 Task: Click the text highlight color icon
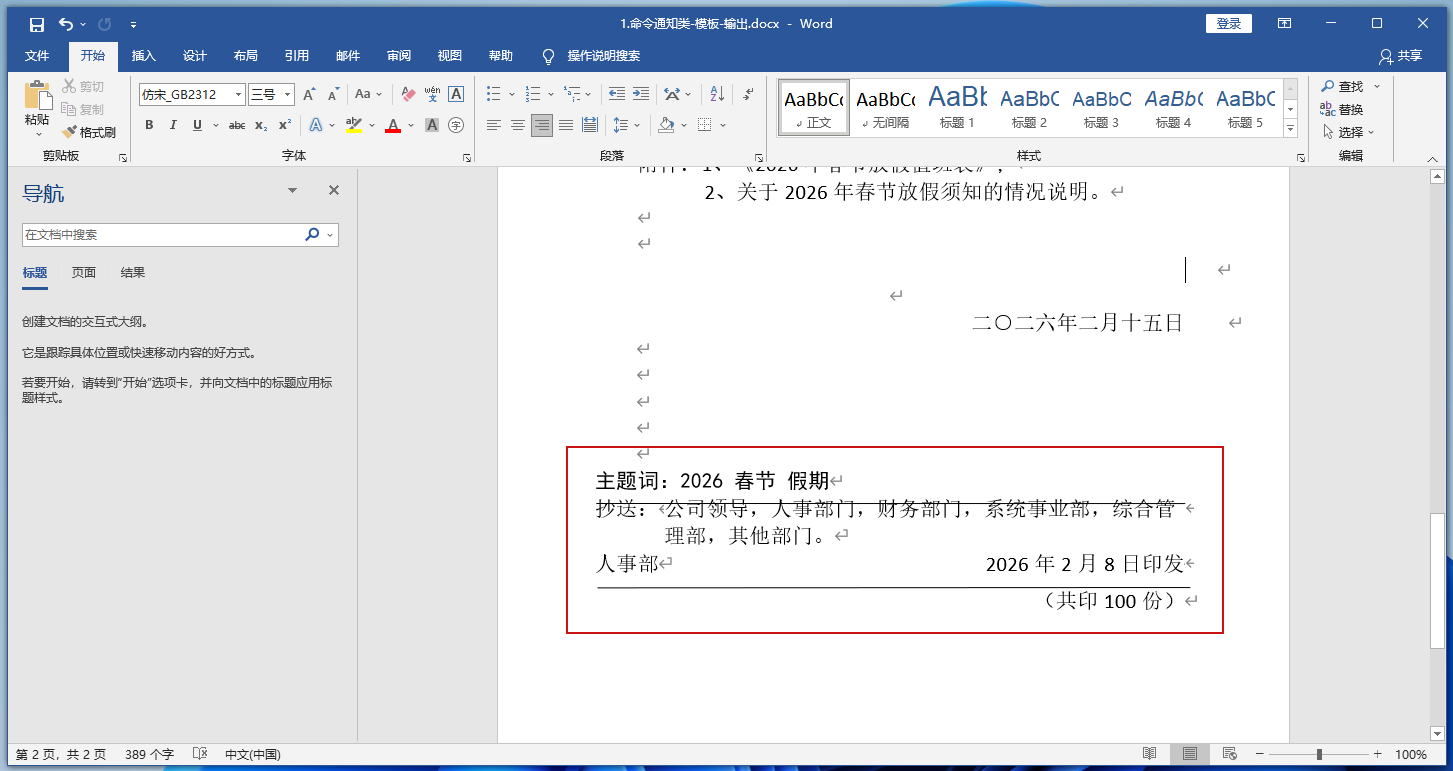point(353,125)
